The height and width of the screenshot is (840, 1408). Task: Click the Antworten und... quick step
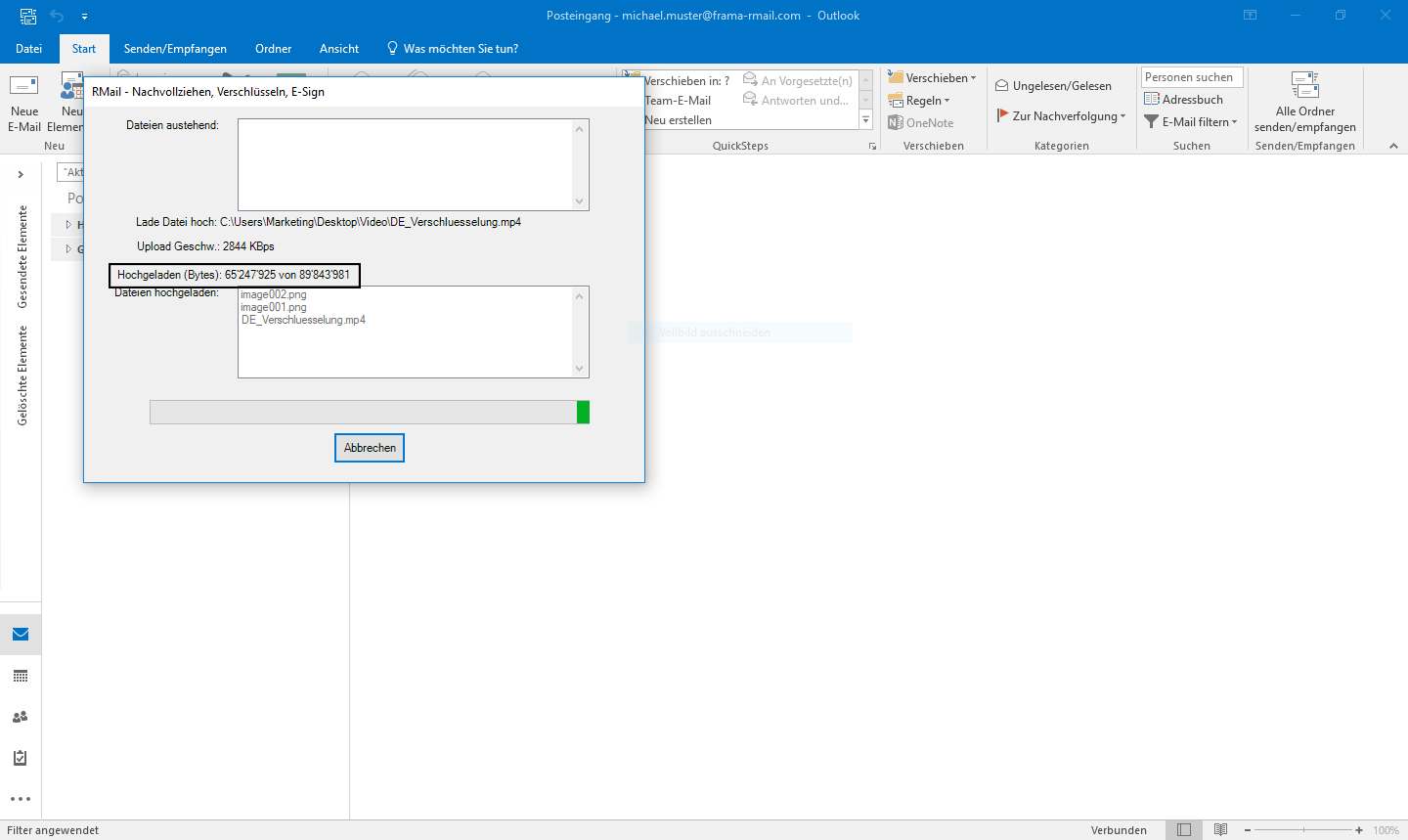coord(796,101)
